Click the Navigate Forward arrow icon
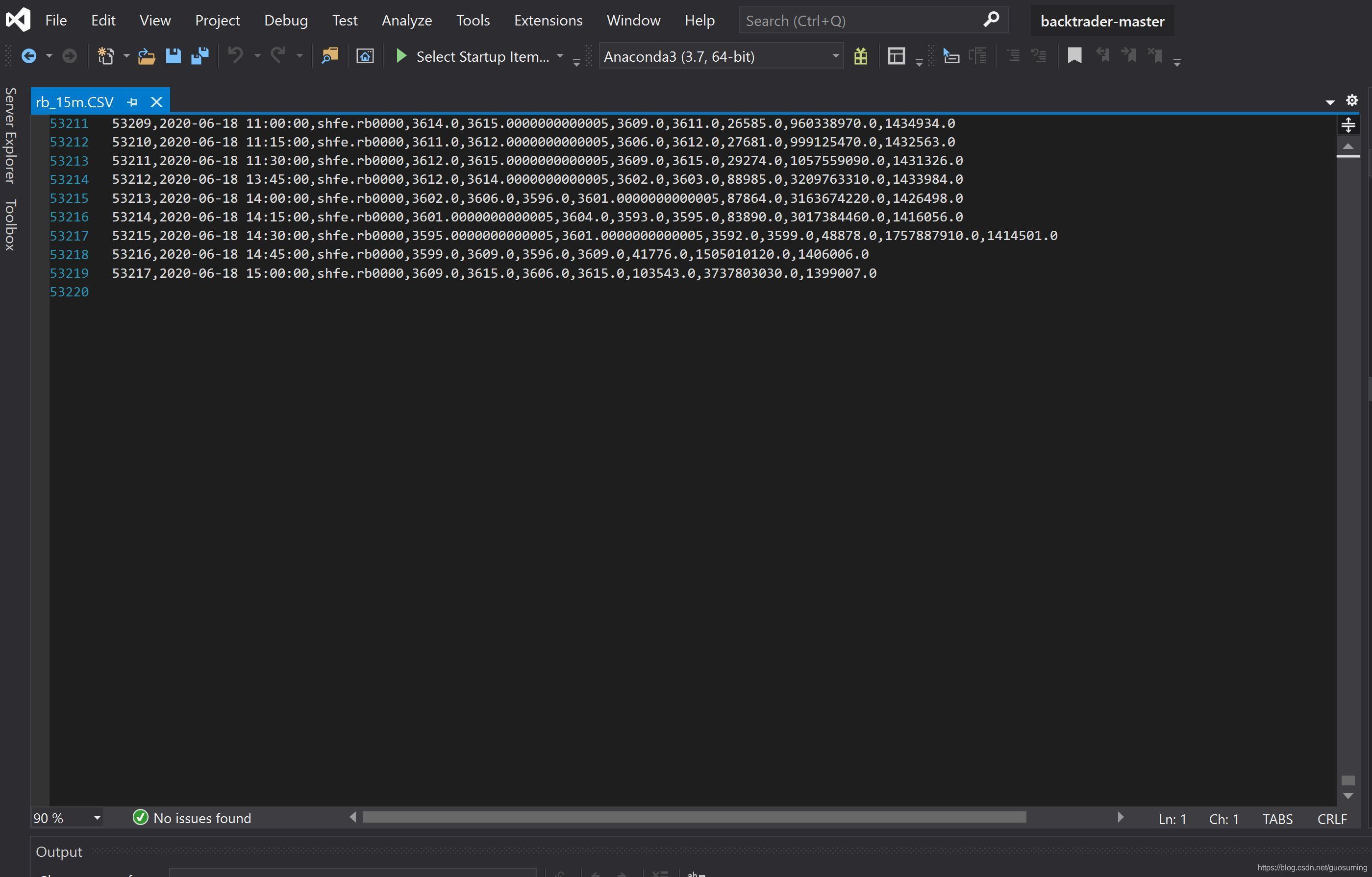Screen dimensions: 1372x877 70,56
